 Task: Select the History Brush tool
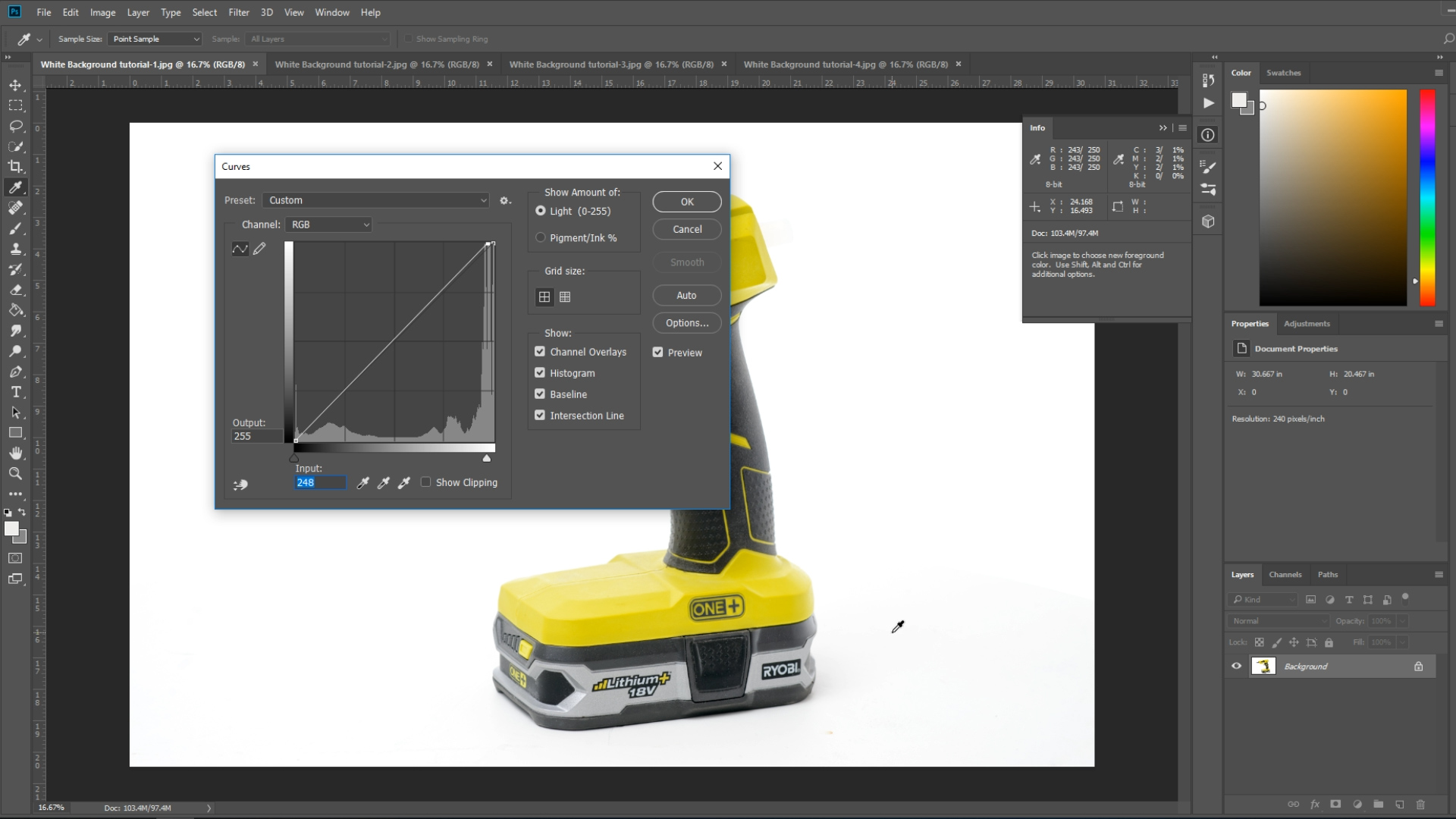click(15, 269)
